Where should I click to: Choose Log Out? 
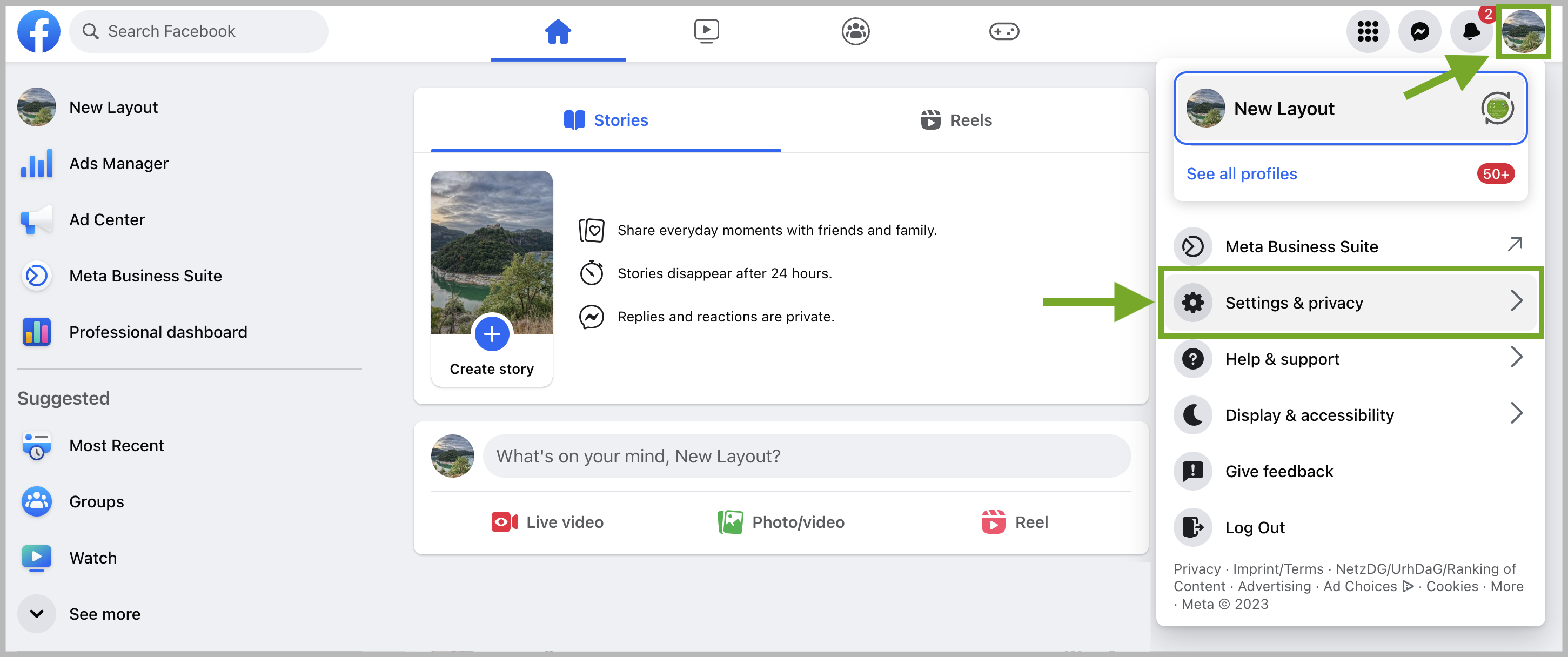coord(1350,527)
